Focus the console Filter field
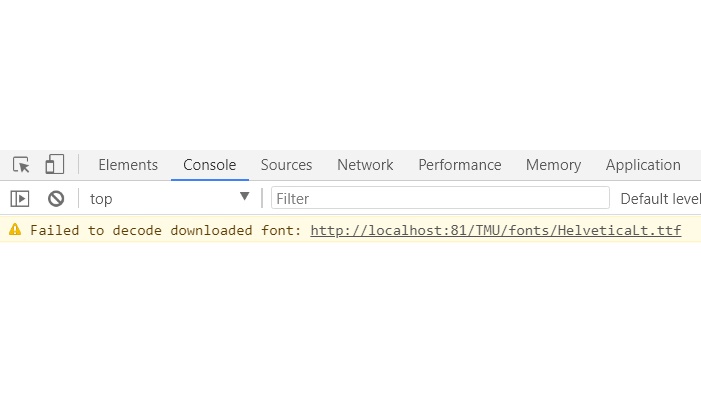The image size is (701, 393). click(440, 198)
